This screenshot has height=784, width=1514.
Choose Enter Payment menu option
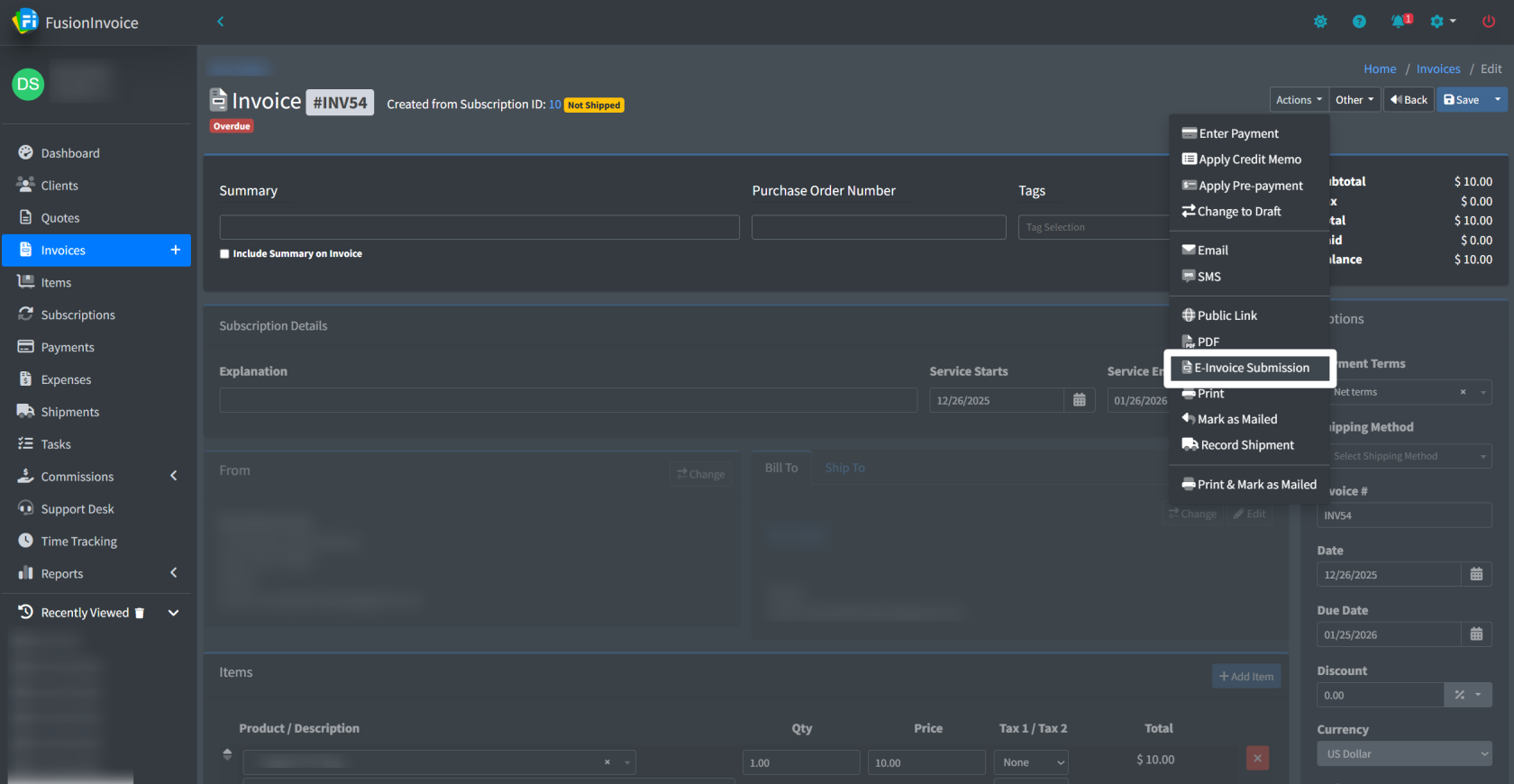[x=1238, y=133]
